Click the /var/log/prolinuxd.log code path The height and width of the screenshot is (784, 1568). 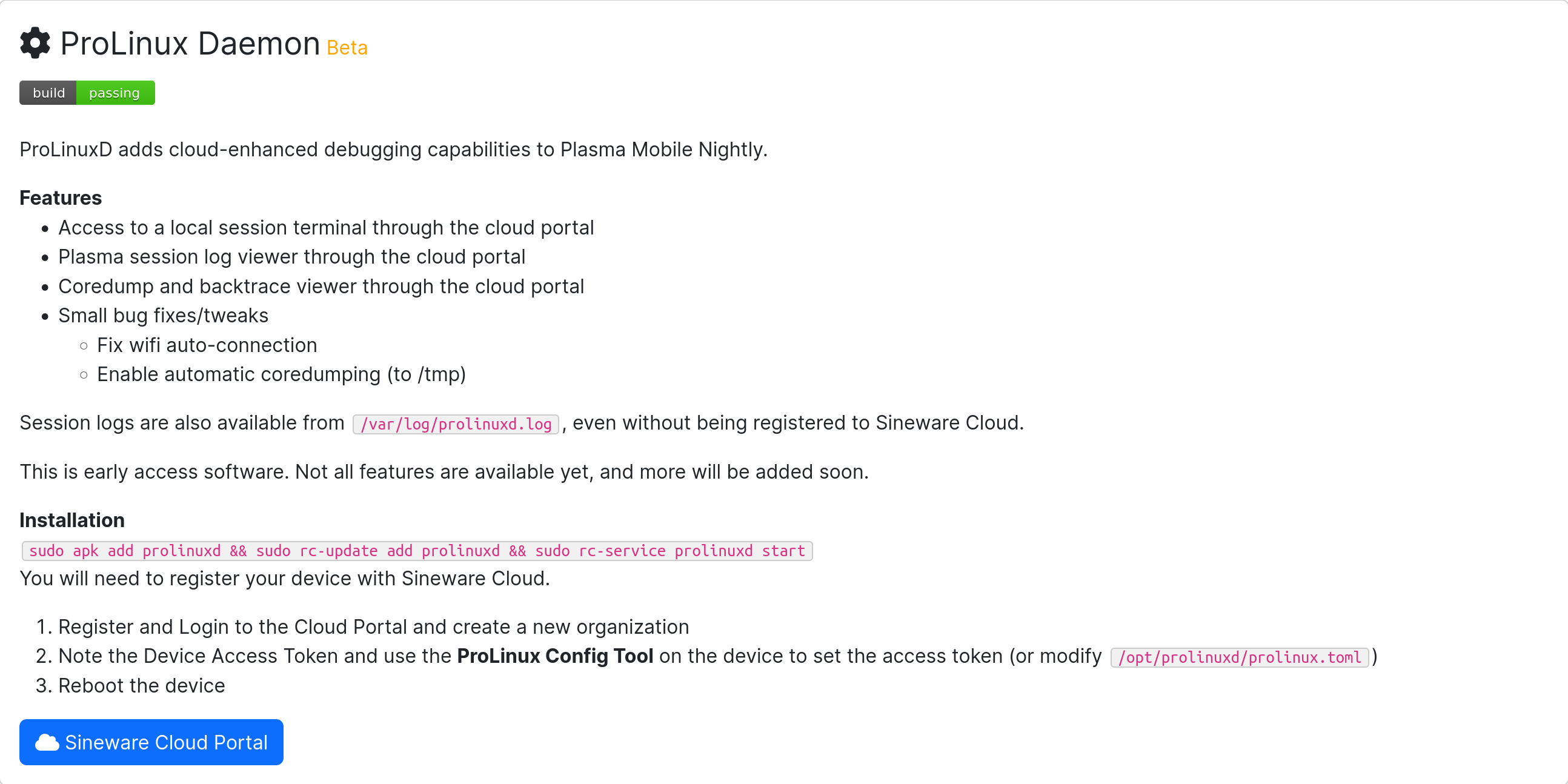[456, 424]
